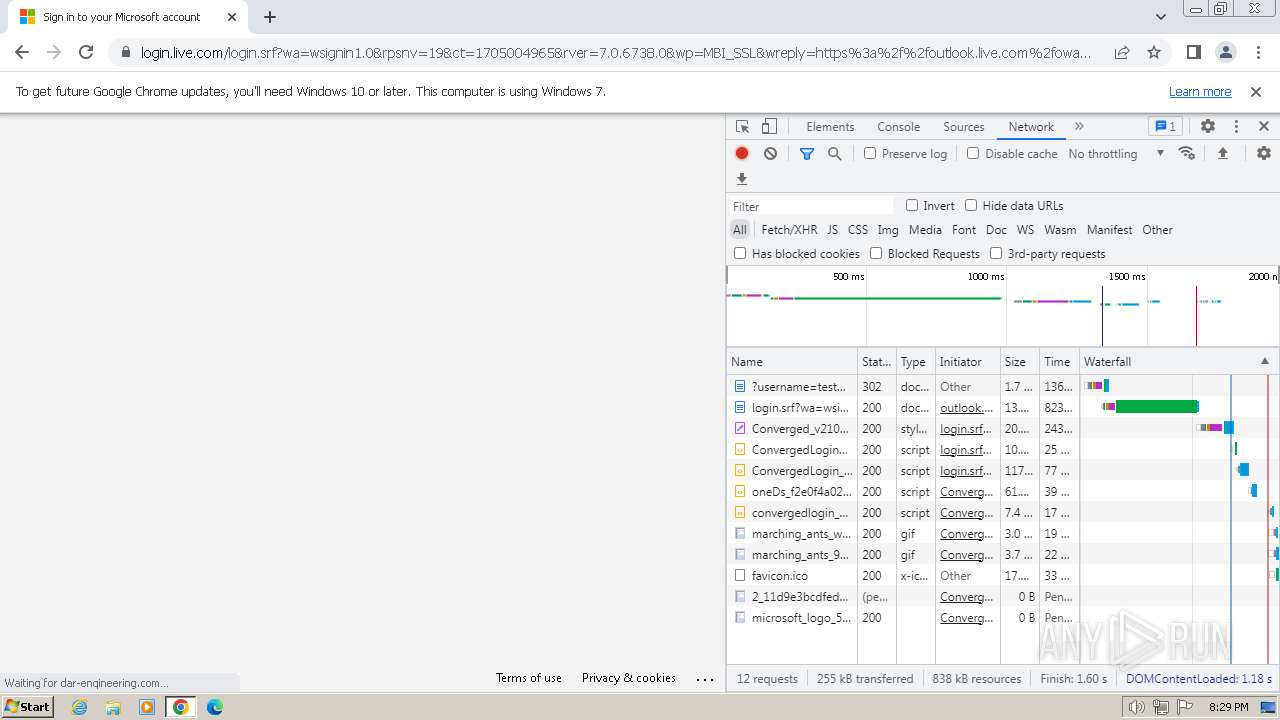Check the Invert filter checkbox
The height and width of the screenshot is (720, 1280).
[x=912, y=205]
